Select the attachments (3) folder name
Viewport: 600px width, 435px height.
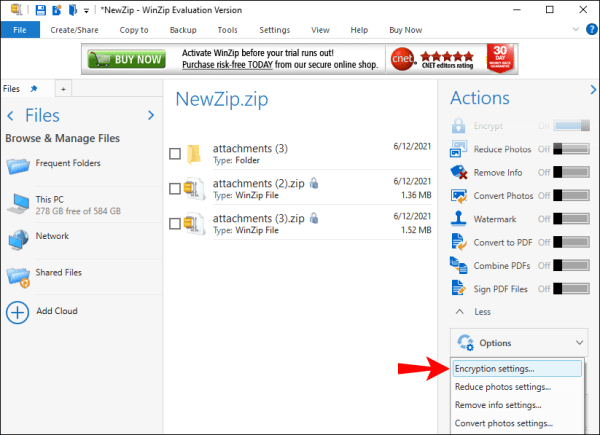coord(250,148)
